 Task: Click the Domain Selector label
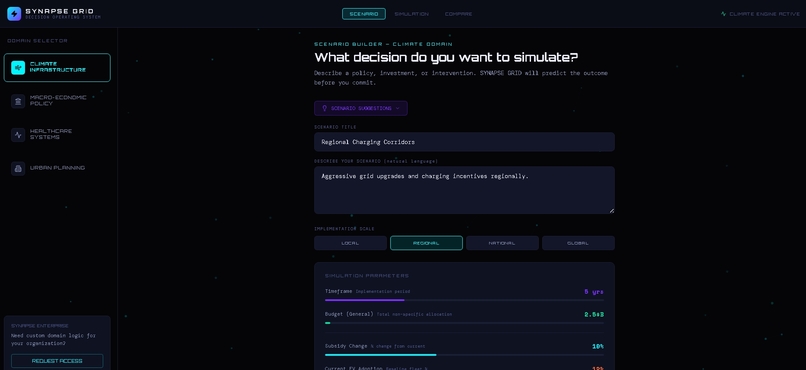point(38,41)
